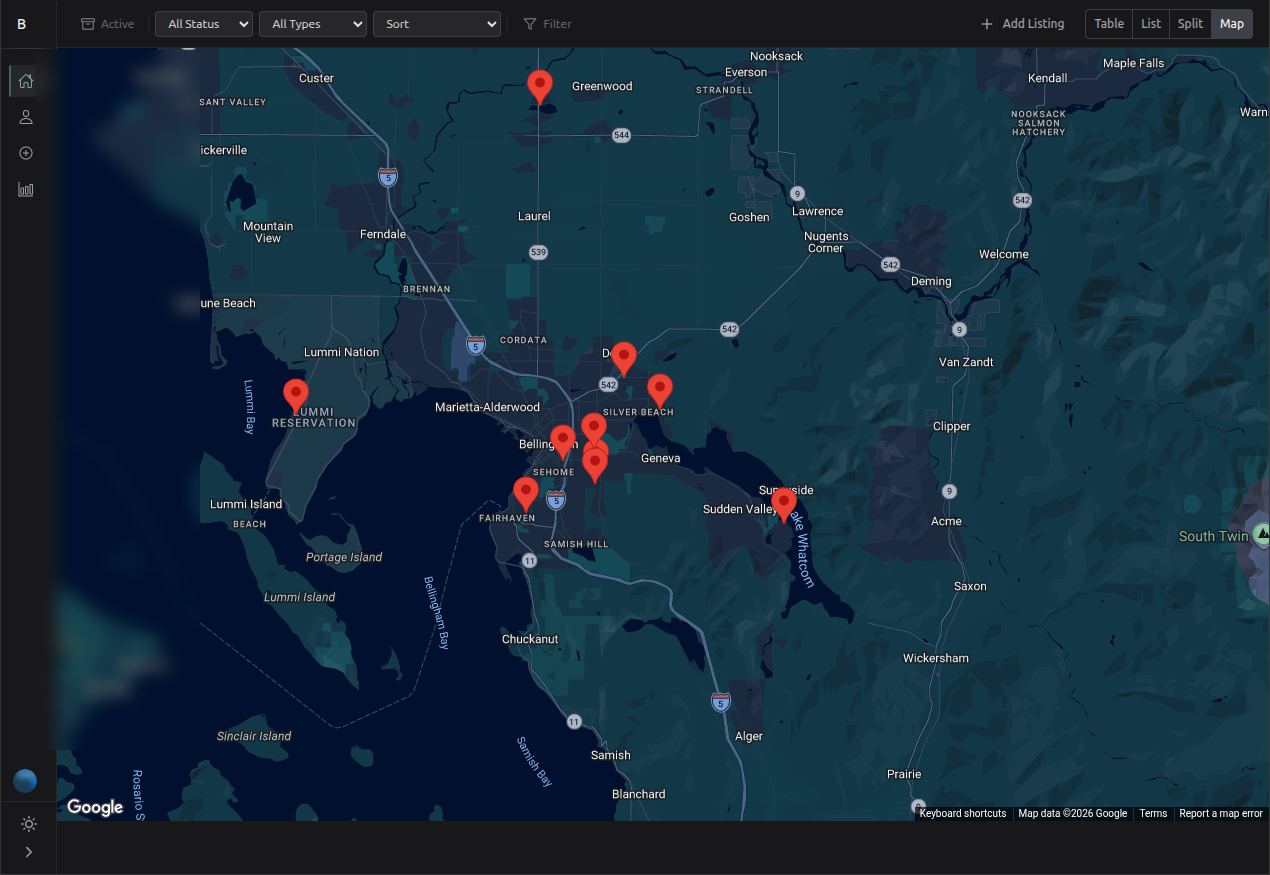Open the Analytics bar-chart icon

(x=25, y=189)
